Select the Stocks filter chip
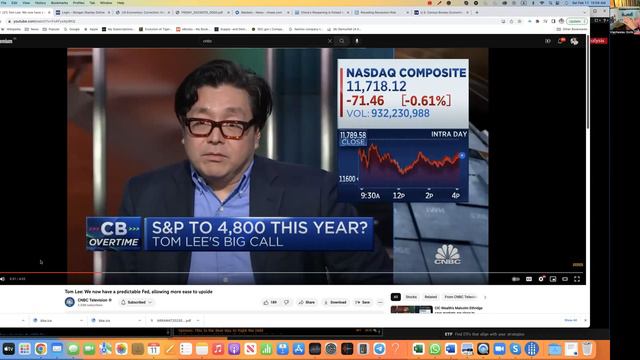640x360 pixels. point(411,297)
